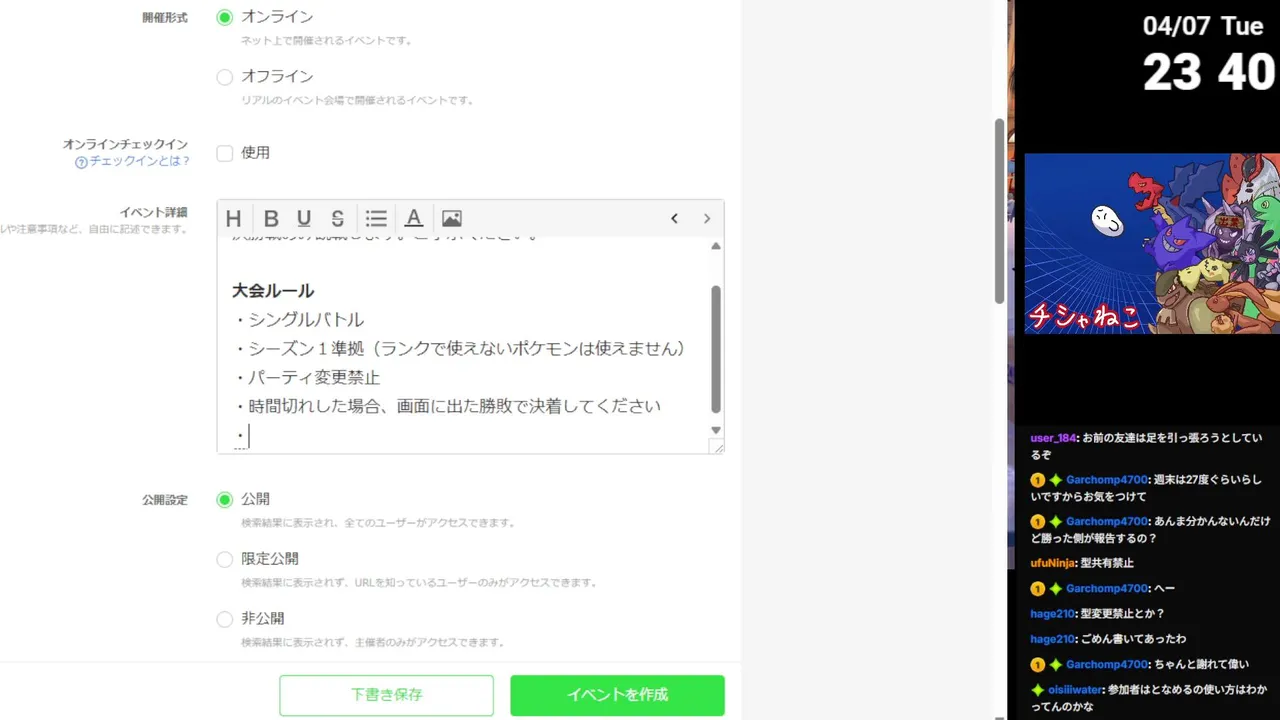
Task: Open the チェックインとは？ help link
Action: [x=139, y=161]
